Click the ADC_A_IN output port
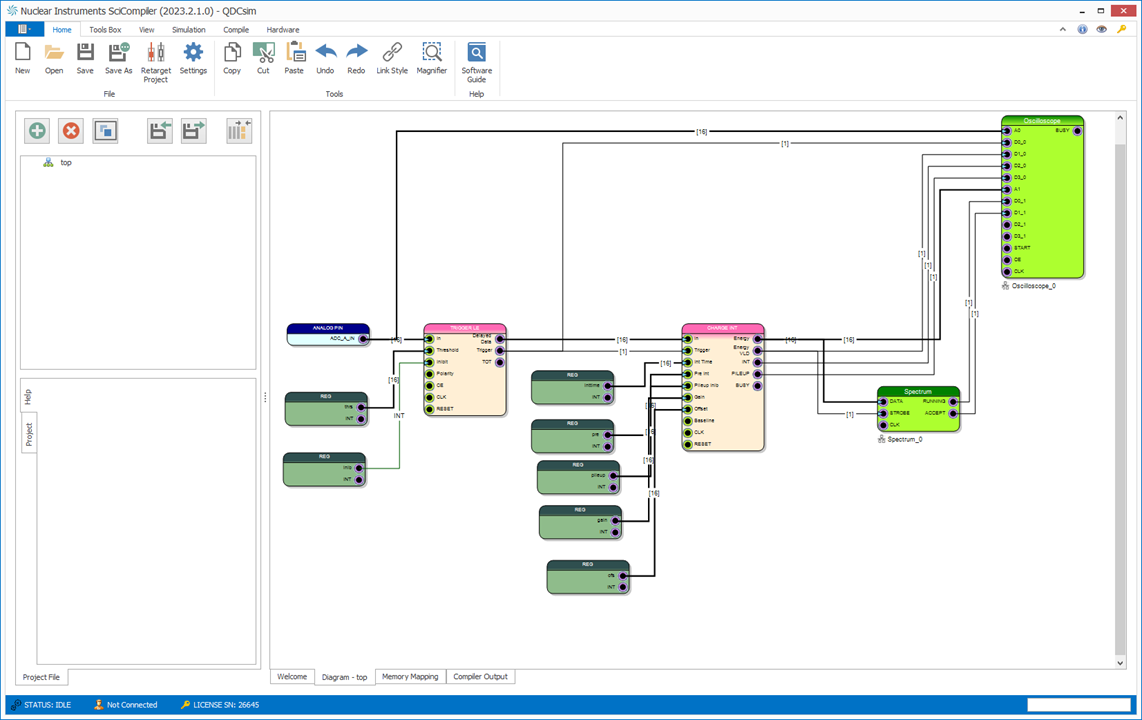 pos(363,339)
